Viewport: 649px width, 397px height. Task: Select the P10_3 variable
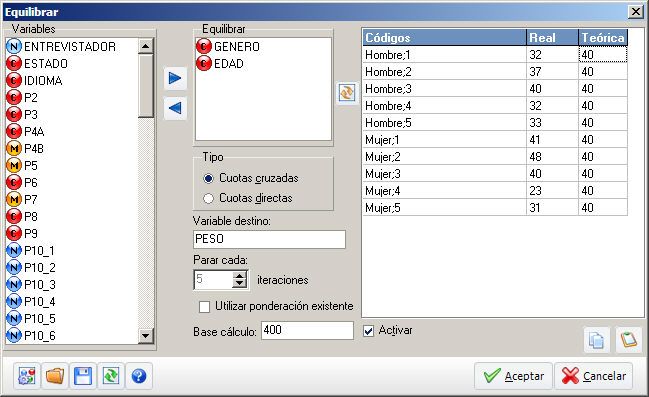click(31, 284)
